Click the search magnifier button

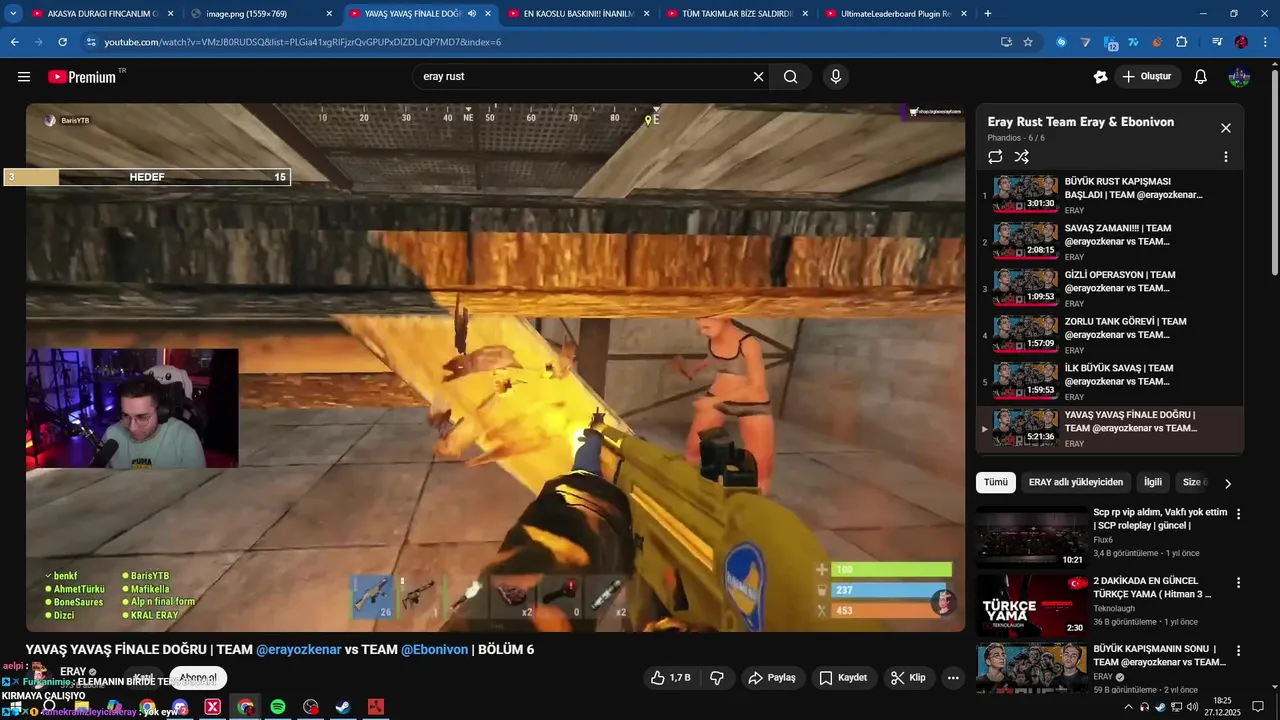790,77
